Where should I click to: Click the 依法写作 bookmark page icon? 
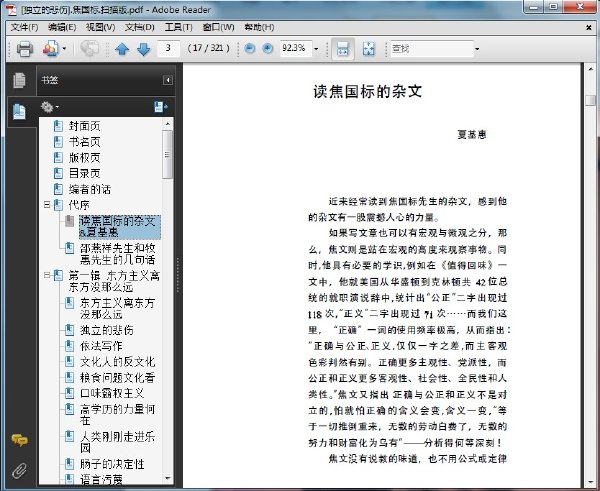point(69,346)
